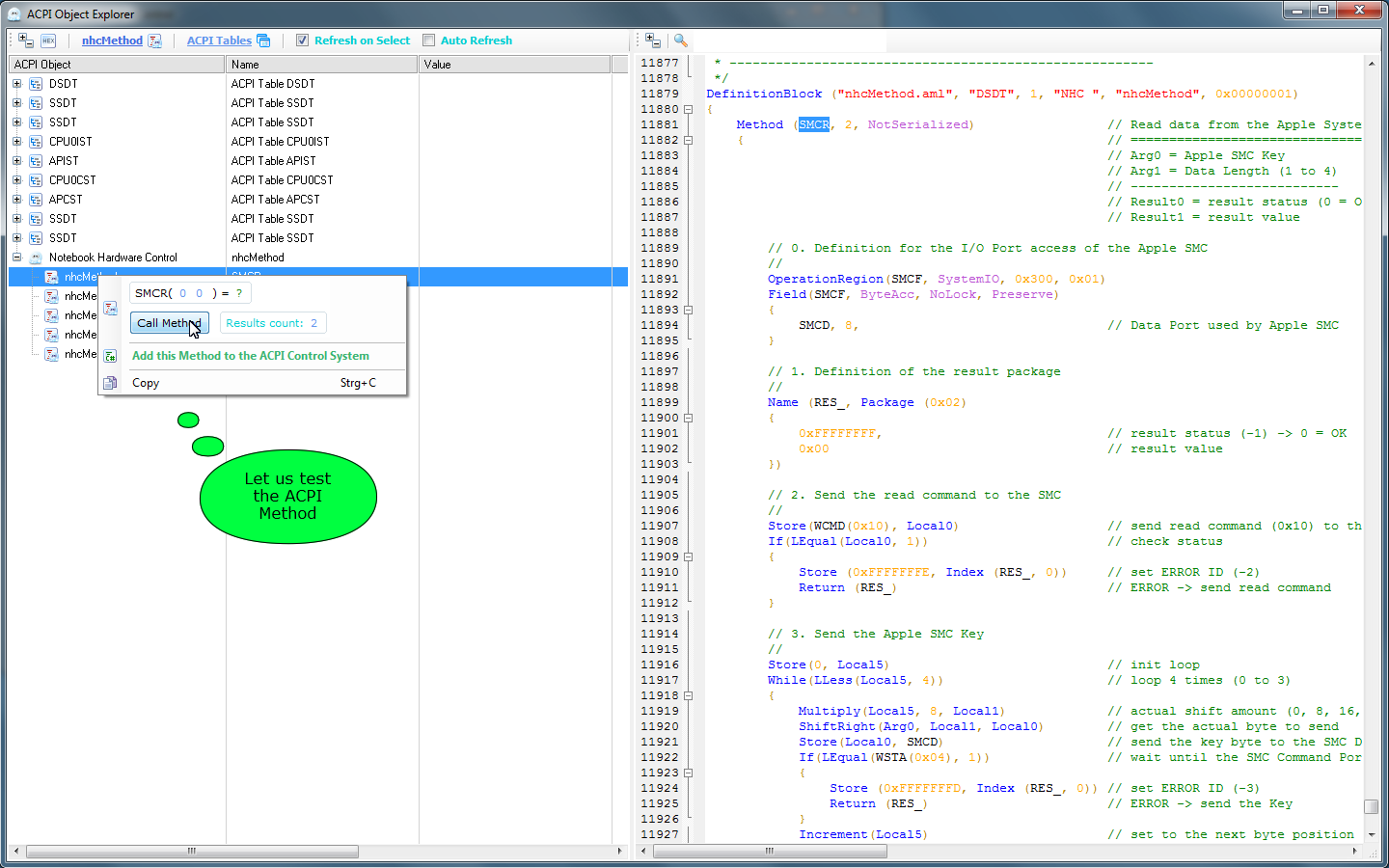
Task: Uncheck the Refresh on Select checkbox
Action: 303,41
